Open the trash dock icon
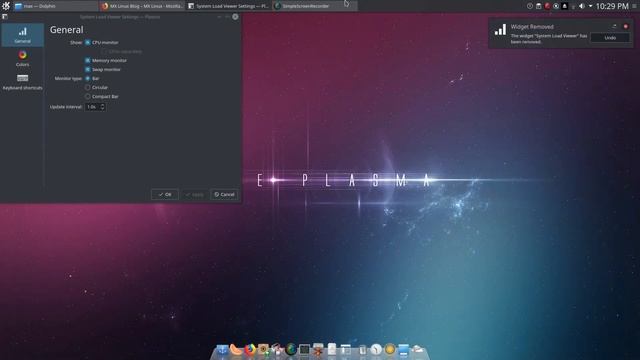 363,350
